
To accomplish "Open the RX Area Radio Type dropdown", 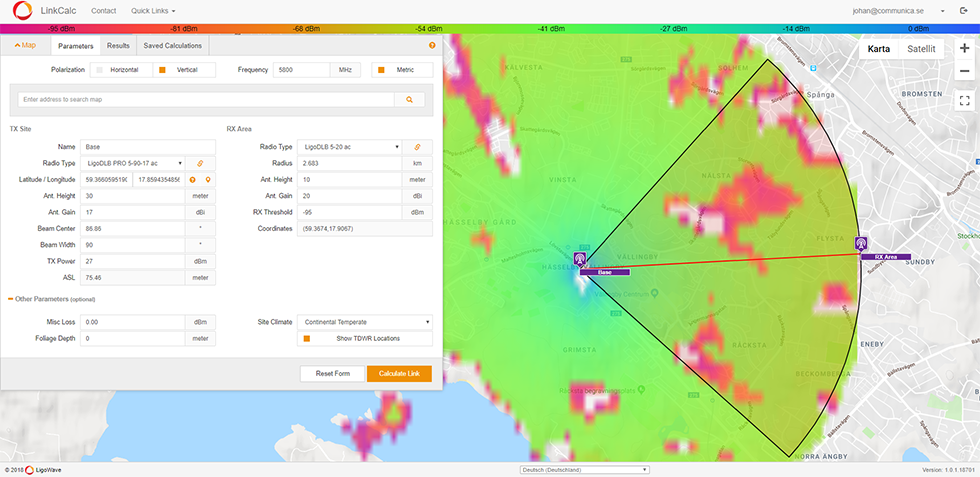I will pyautogui.click(x=349, y=147).
